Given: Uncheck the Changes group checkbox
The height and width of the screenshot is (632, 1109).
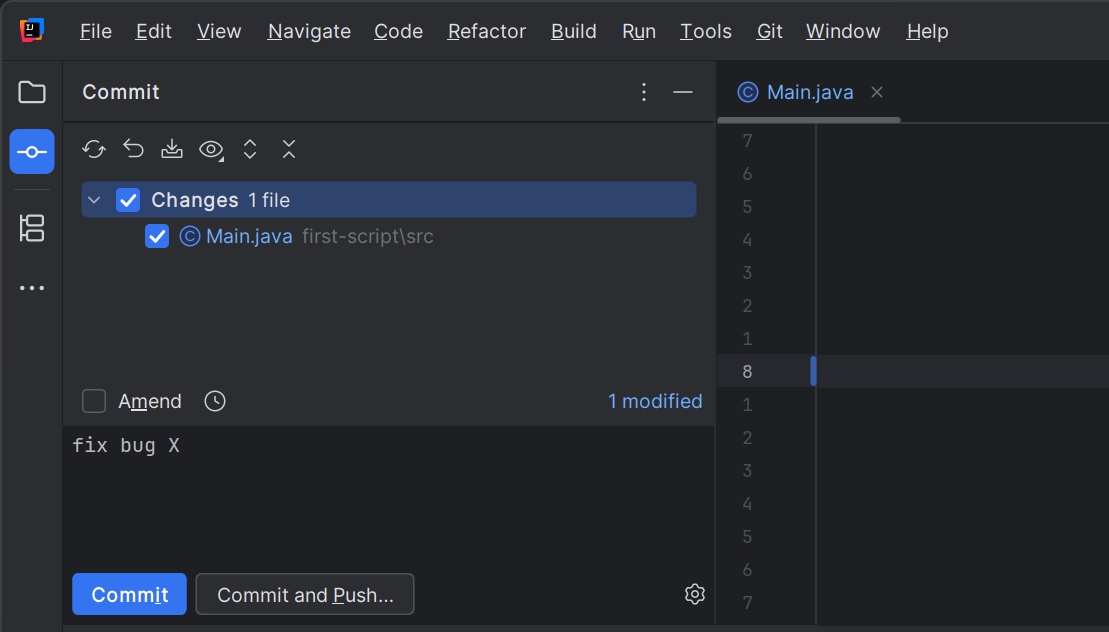Looking at the screenshot, I should [x=128, y=200].
